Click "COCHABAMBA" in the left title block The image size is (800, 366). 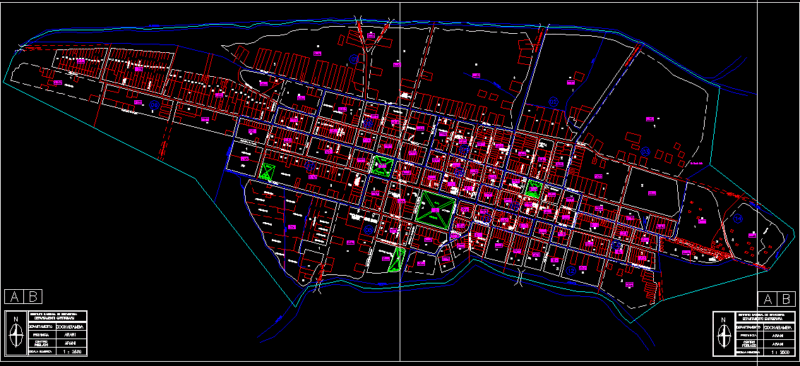pos(71,326)
